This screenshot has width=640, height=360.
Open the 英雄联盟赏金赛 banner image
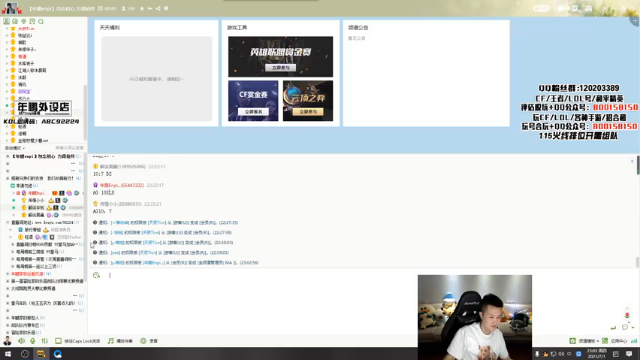[280, 56]
